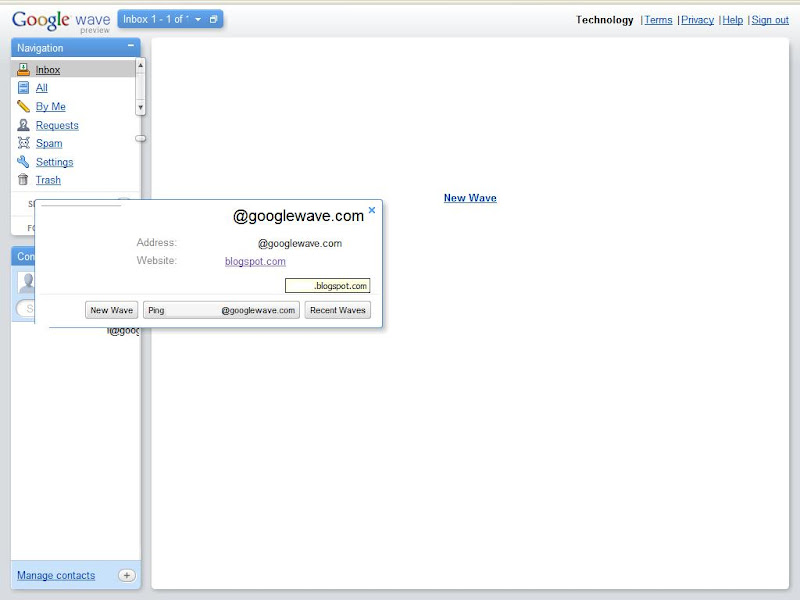Screen dimensions: 800x600
Task: Pop out the Inbox panel window icon
Action: point(213,19)
